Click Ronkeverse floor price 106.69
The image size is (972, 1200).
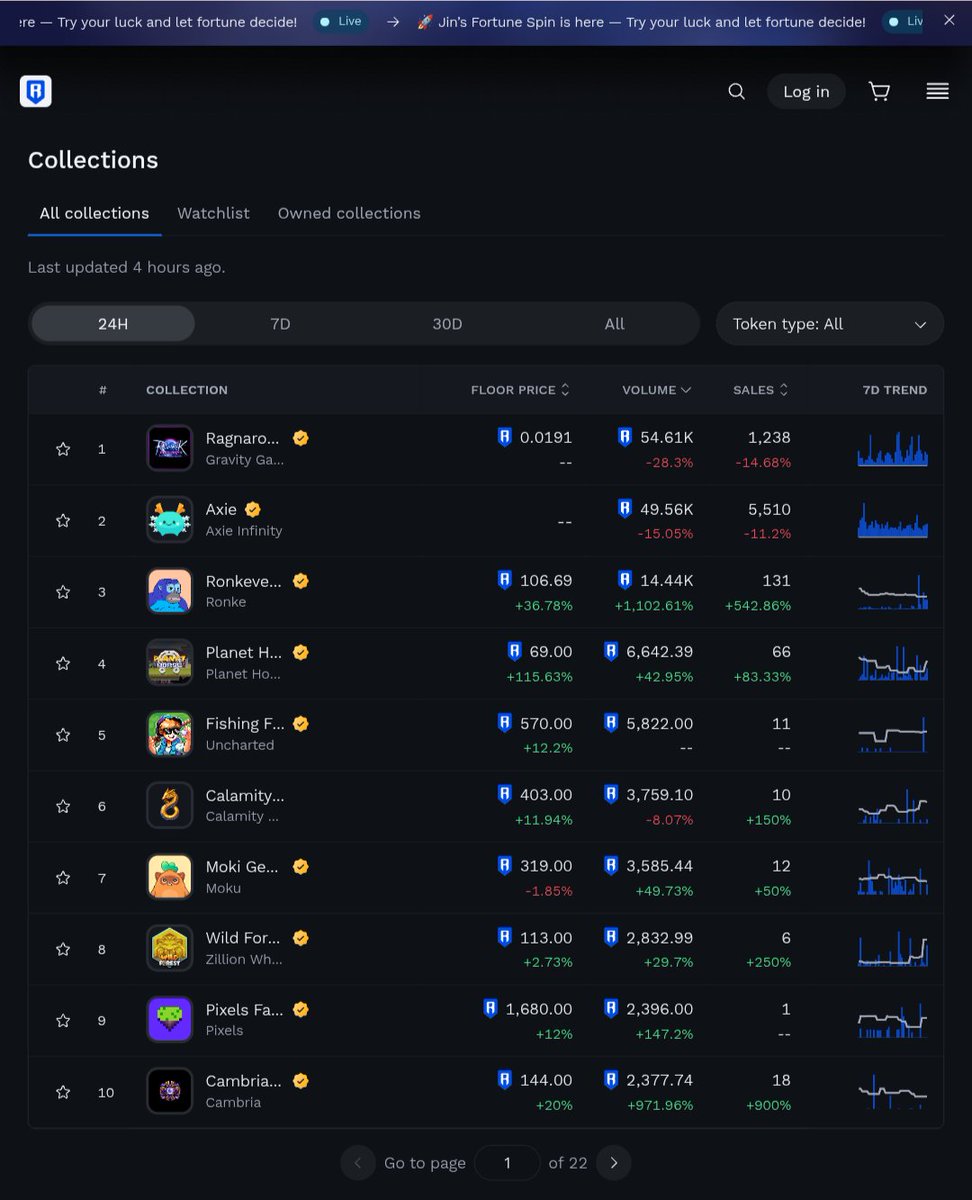click(546, 580)
